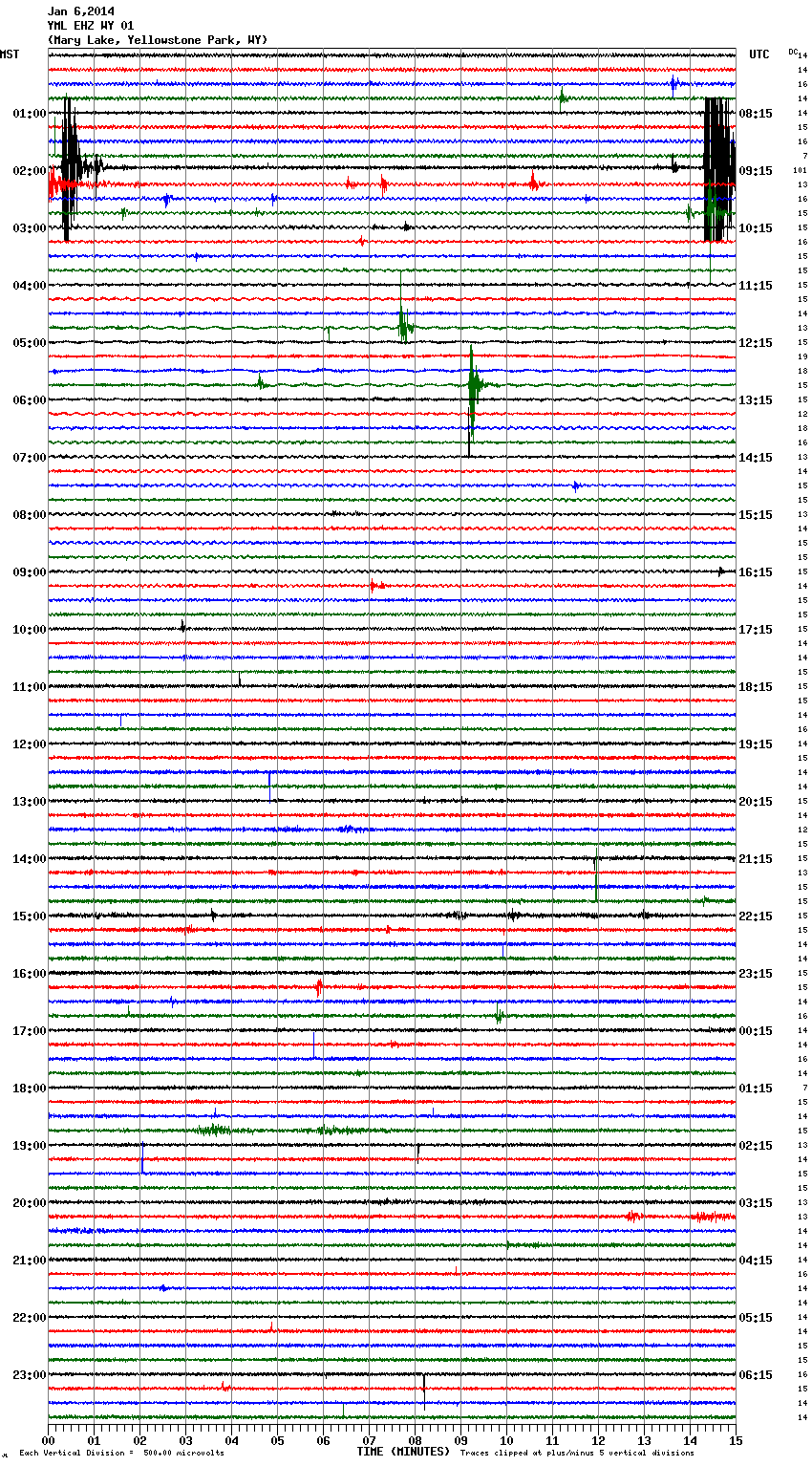The image size is (812, 1466).
Task: Click the '15' minute tick label on bottom axis
Action: pyautogui.click(x=736, y=1440)
